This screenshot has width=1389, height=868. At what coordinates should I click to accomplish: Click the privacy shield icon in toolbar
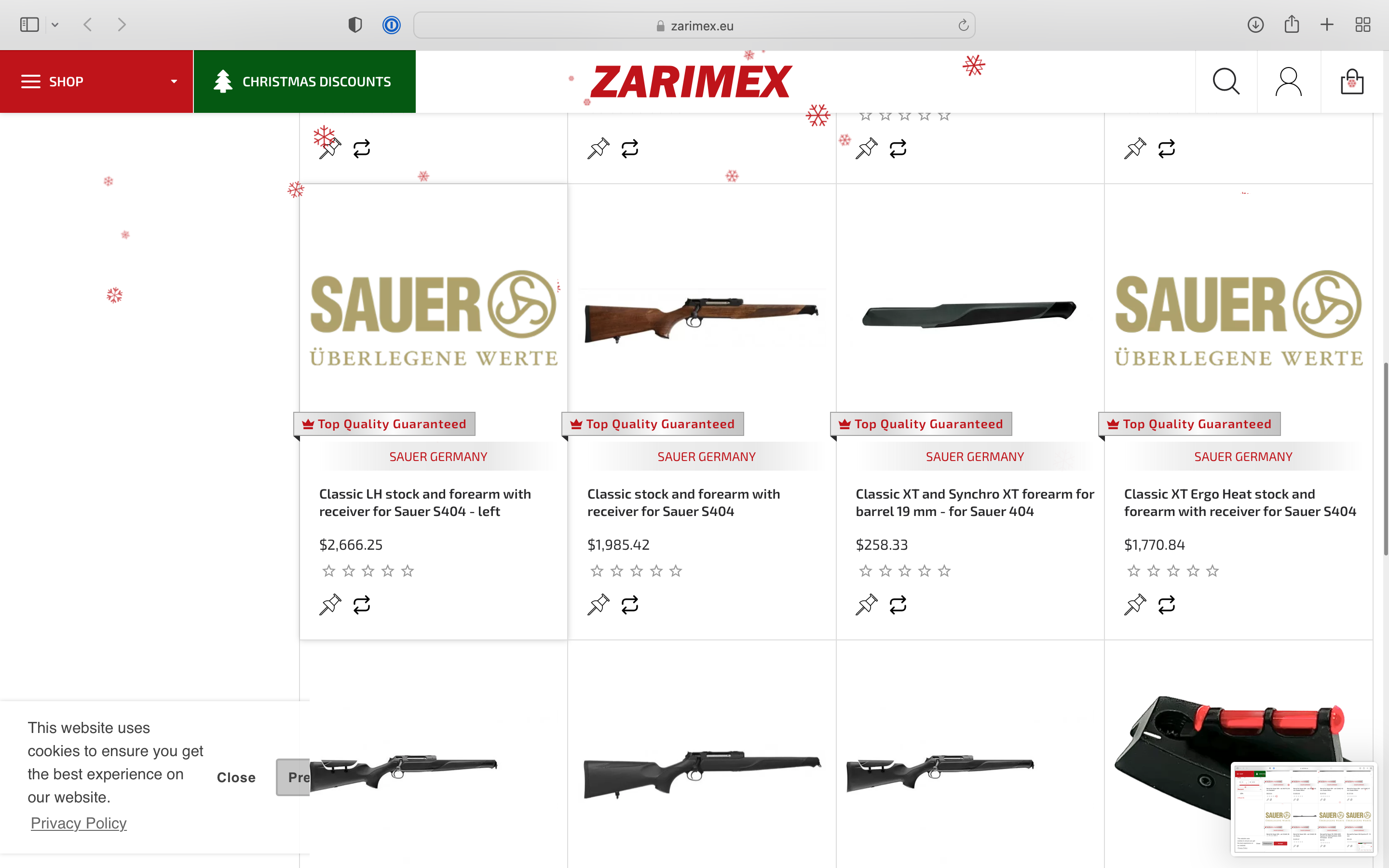(x=355, y=25)
